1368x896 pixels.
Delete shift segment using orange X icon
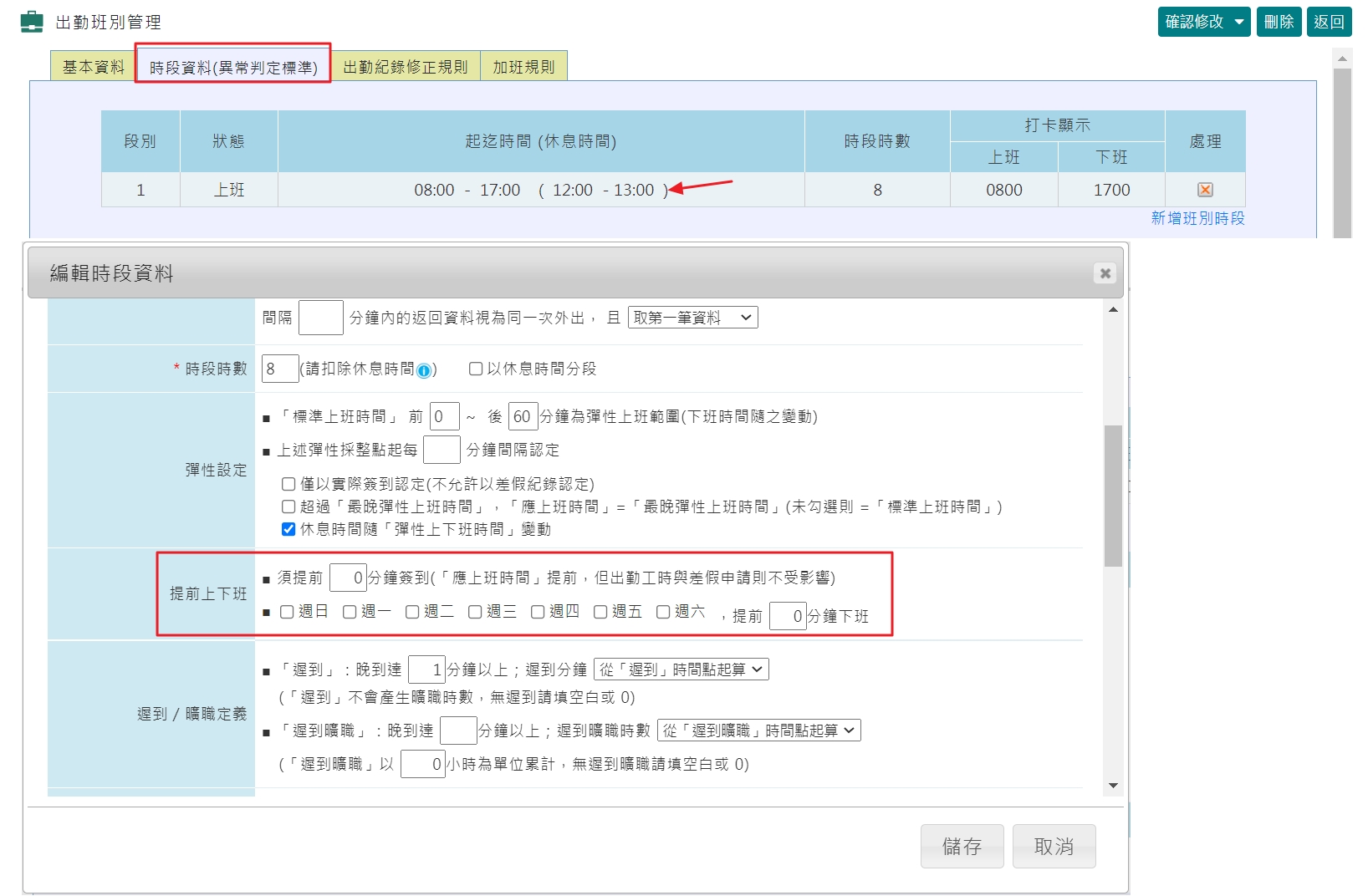tap(1204, 190)
